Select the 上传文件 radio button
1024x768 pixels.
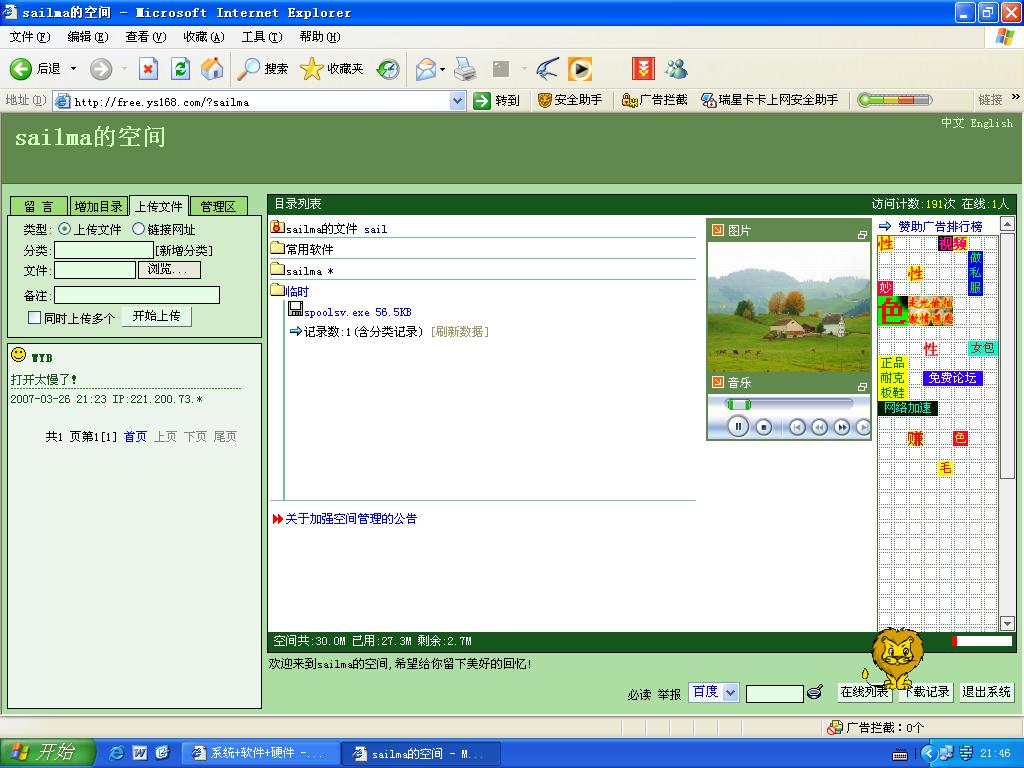coord(65,229)
